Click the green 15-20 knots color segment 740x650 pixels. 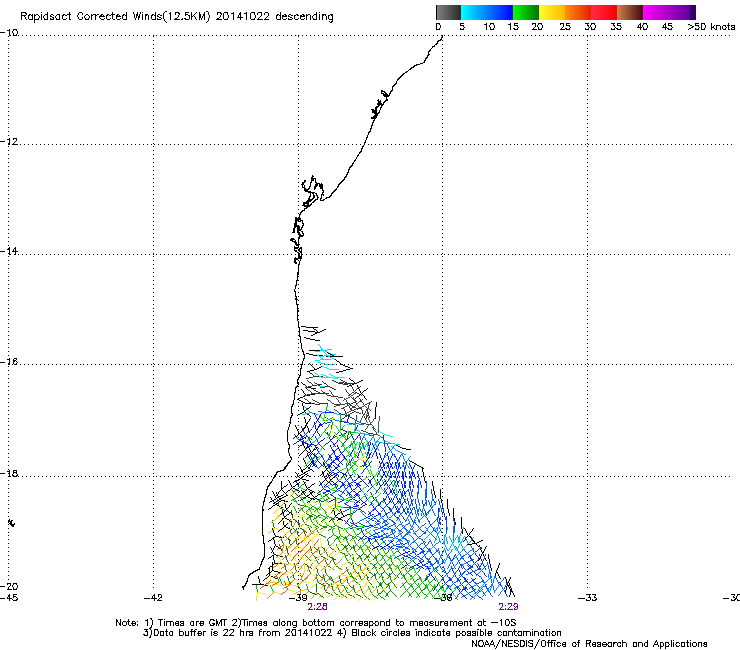click(526, 12)
